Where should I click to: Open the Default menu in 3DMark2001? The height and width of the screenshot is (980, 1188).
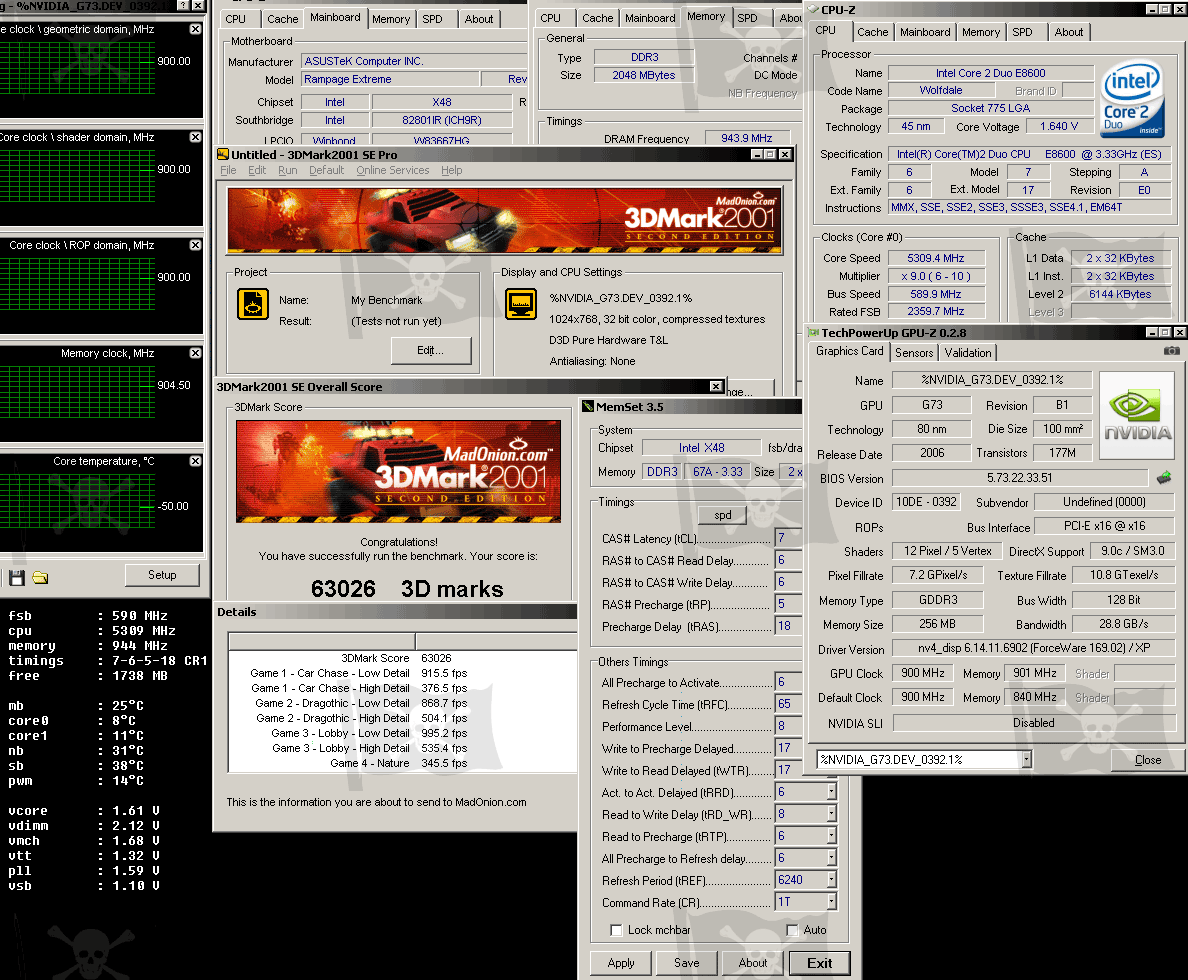[x=327, y=171]
